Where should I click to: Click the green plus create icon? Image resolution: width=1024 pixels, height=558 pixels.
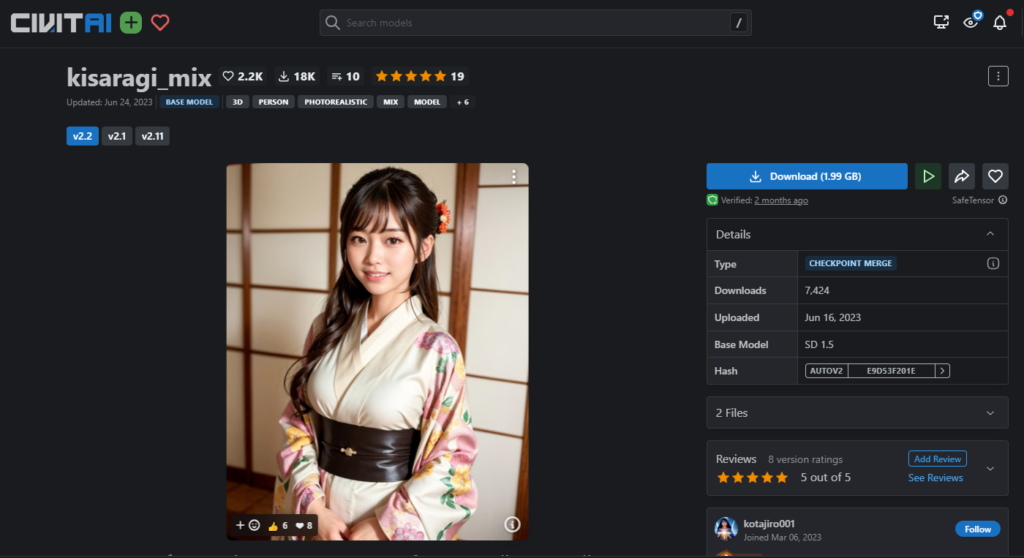click(x=130, y=22)
